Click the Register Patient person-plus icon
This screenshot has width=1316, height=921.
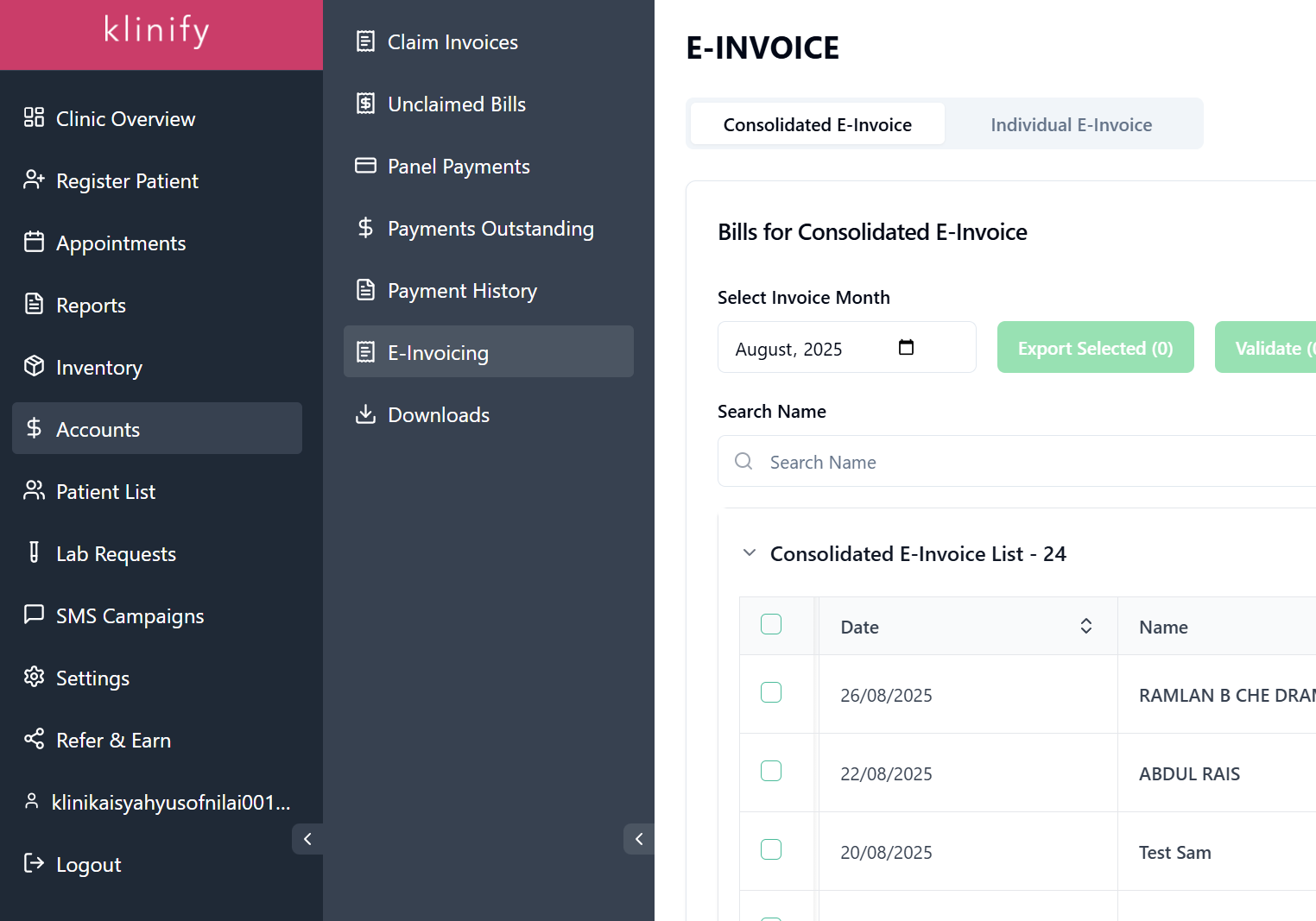(x=34, y=180)
